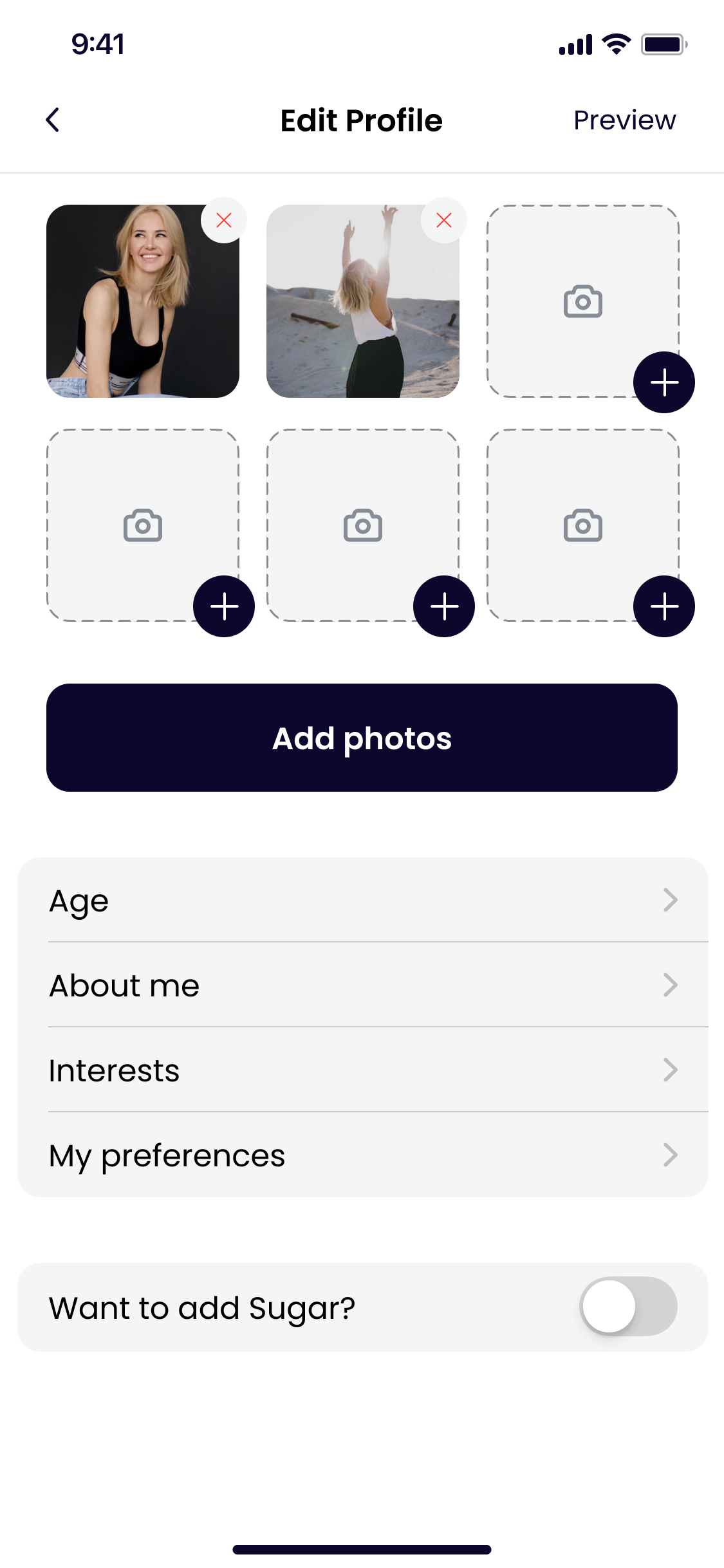Tap camera icon in fourth photo slot

pyautogui.click(x=143, y=525)
